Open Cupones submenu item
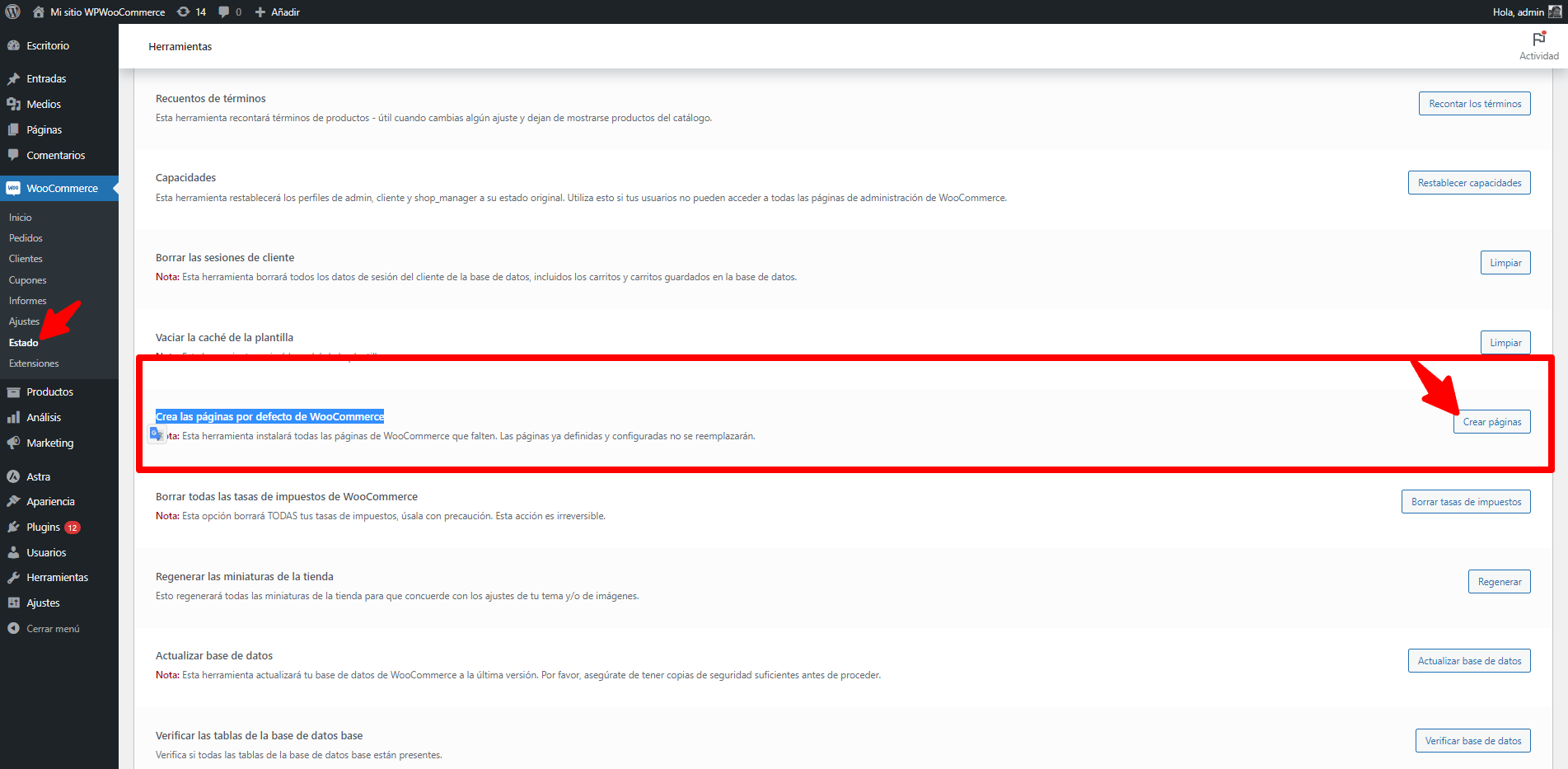Image resolution: width=1568 pixels, height=769 pixels. tap(28, 280)
